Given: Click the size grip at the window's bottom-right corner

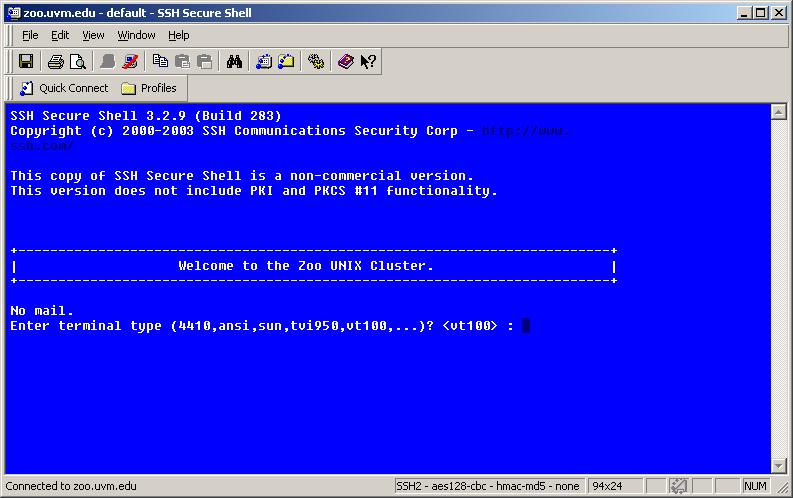Looking at the screenshot, I should pyautogui.click(x=783, y=487).
